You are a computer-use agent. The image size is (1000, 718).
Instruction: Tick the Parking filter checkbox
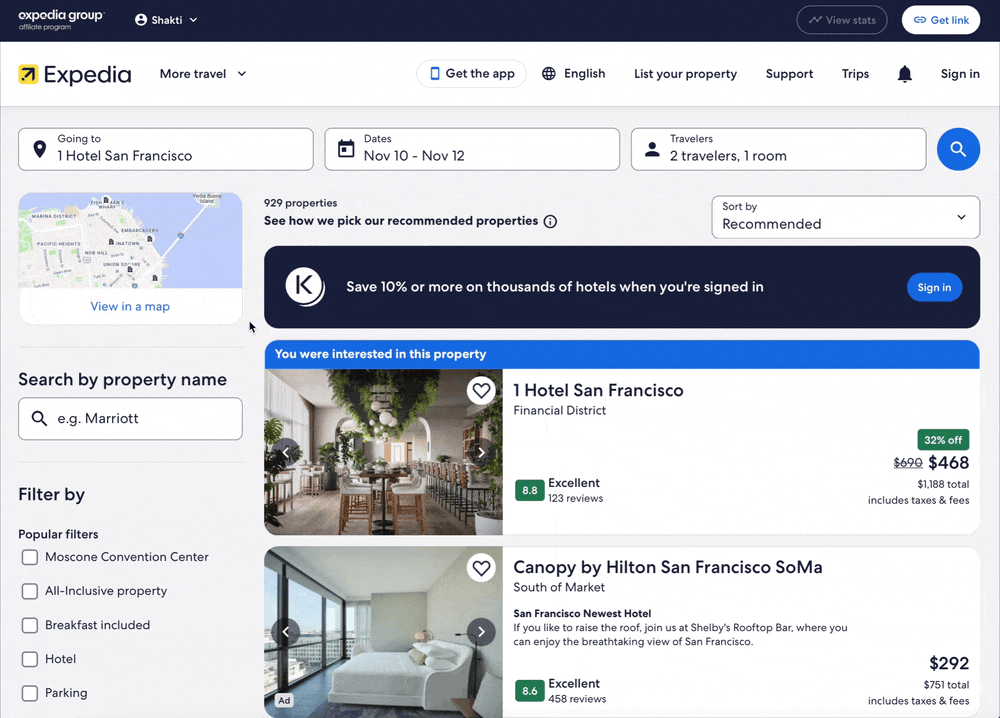30,693
